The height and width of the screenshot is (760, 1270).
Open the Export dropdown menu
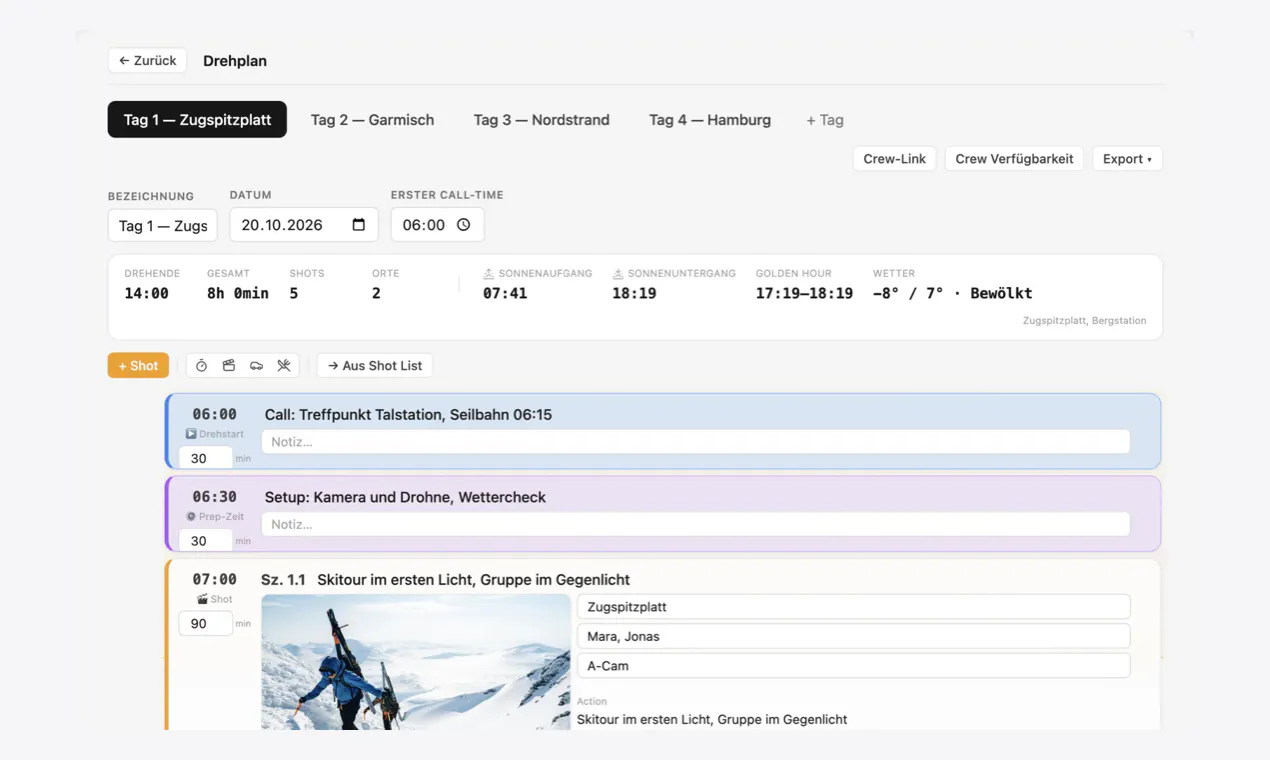(1127, 159)
